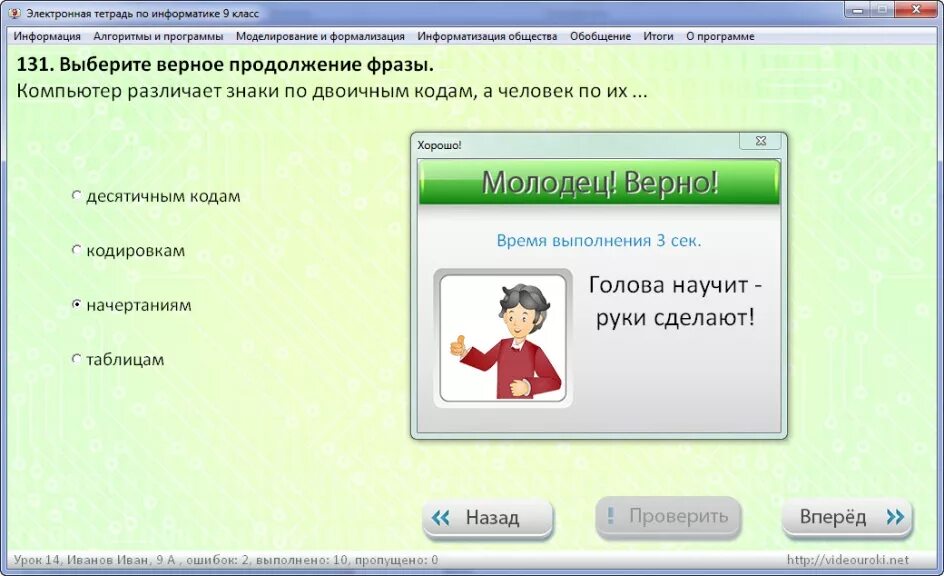The width and height of the screenshot is (944, 576).
Task: Open the Моделирование и формализация menu
Action: (320, 36)
